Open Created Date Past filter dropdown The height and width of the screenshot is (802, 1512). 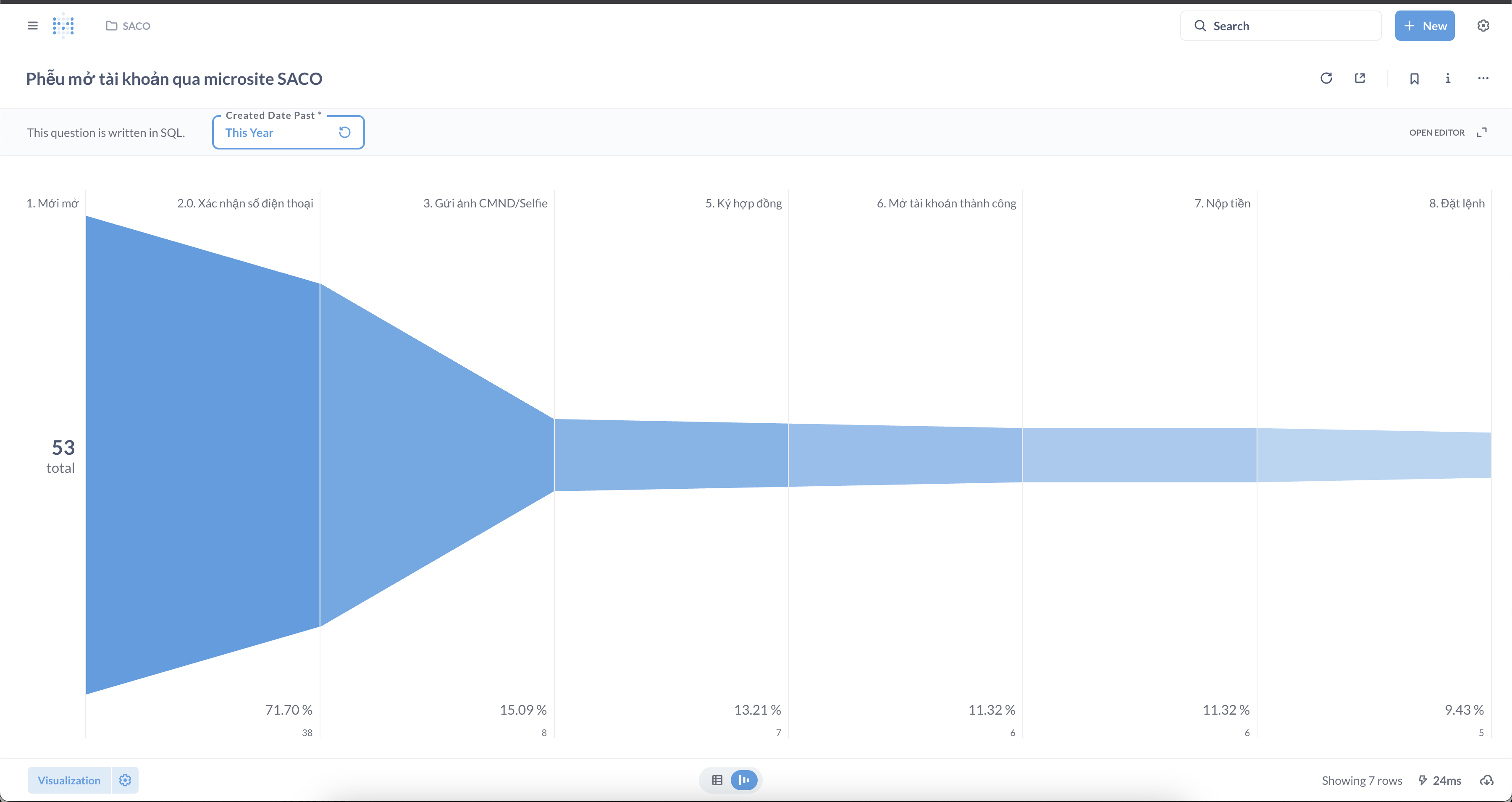[270, 133]
